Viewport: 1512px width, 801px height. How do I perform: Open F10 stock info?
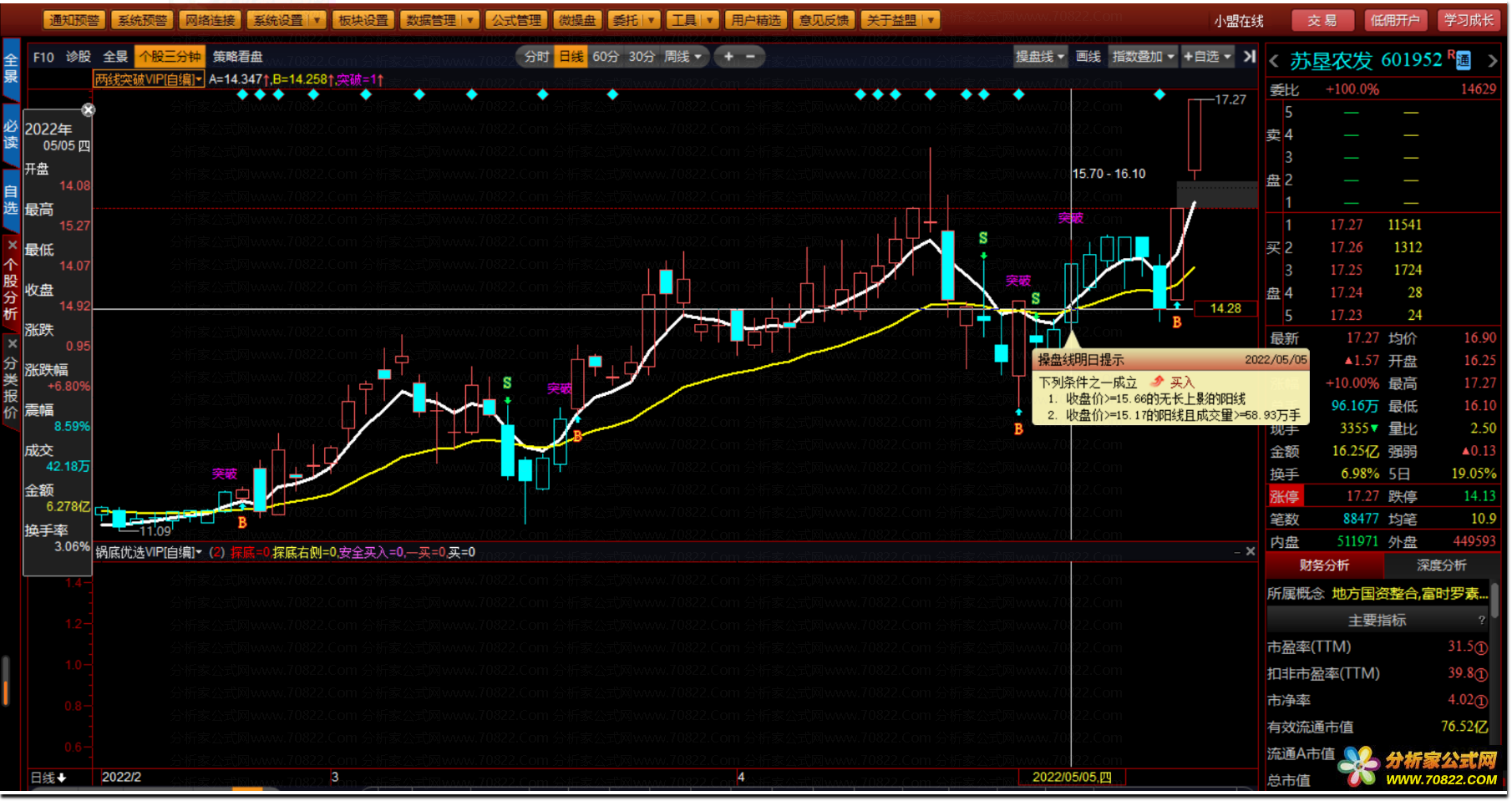point(43,57)
